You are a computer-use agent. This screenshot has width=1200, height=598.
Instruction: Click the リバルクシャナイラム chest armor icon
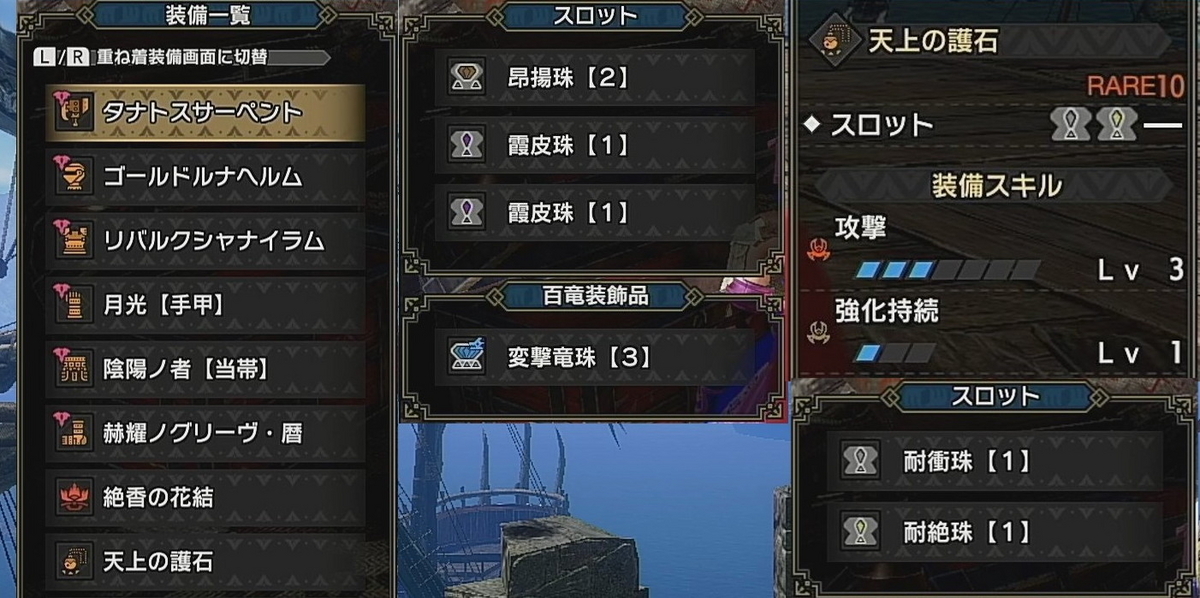point(75,240)
